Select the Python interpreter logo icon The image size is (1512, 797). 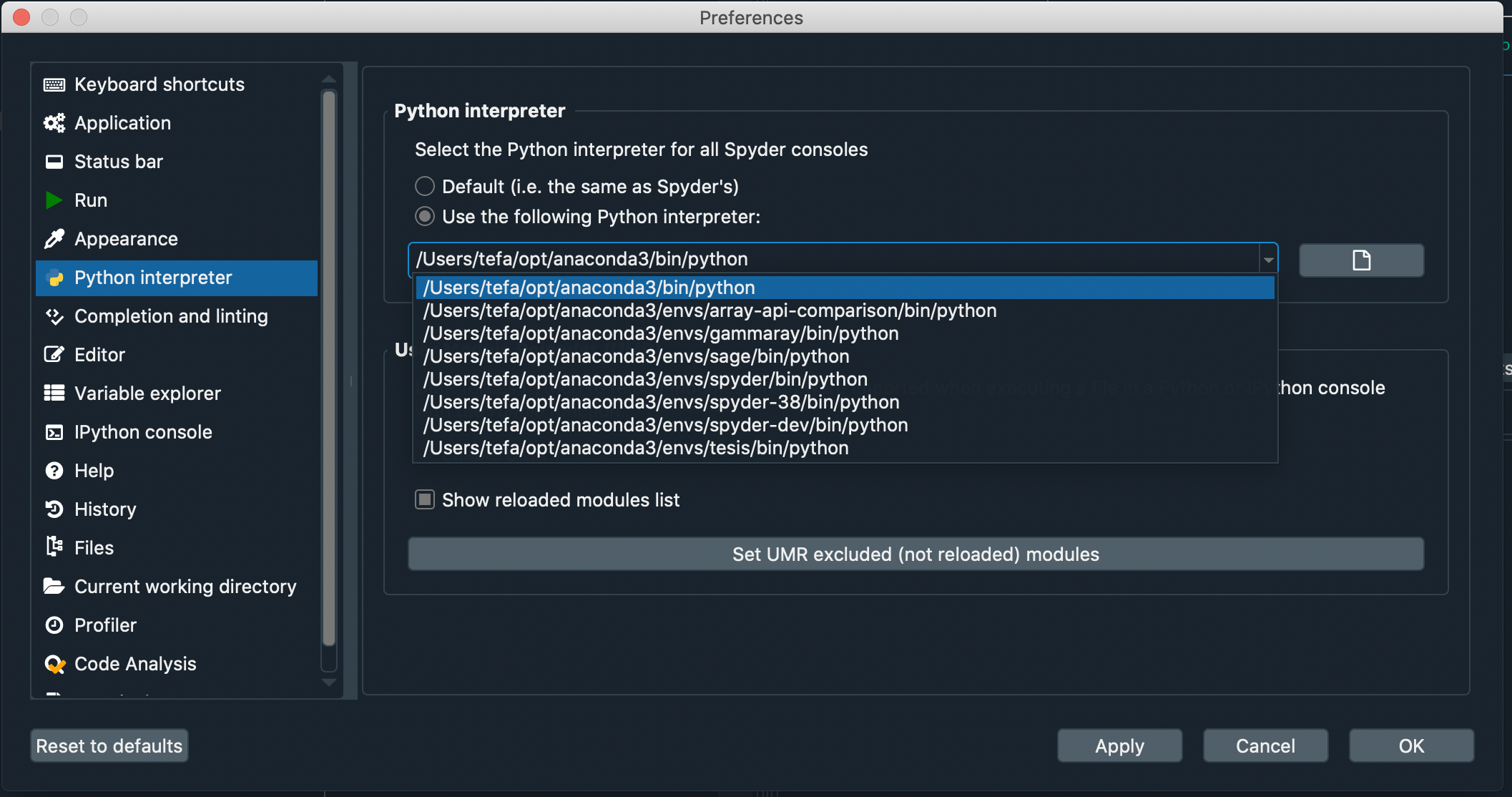coord(55,278)
